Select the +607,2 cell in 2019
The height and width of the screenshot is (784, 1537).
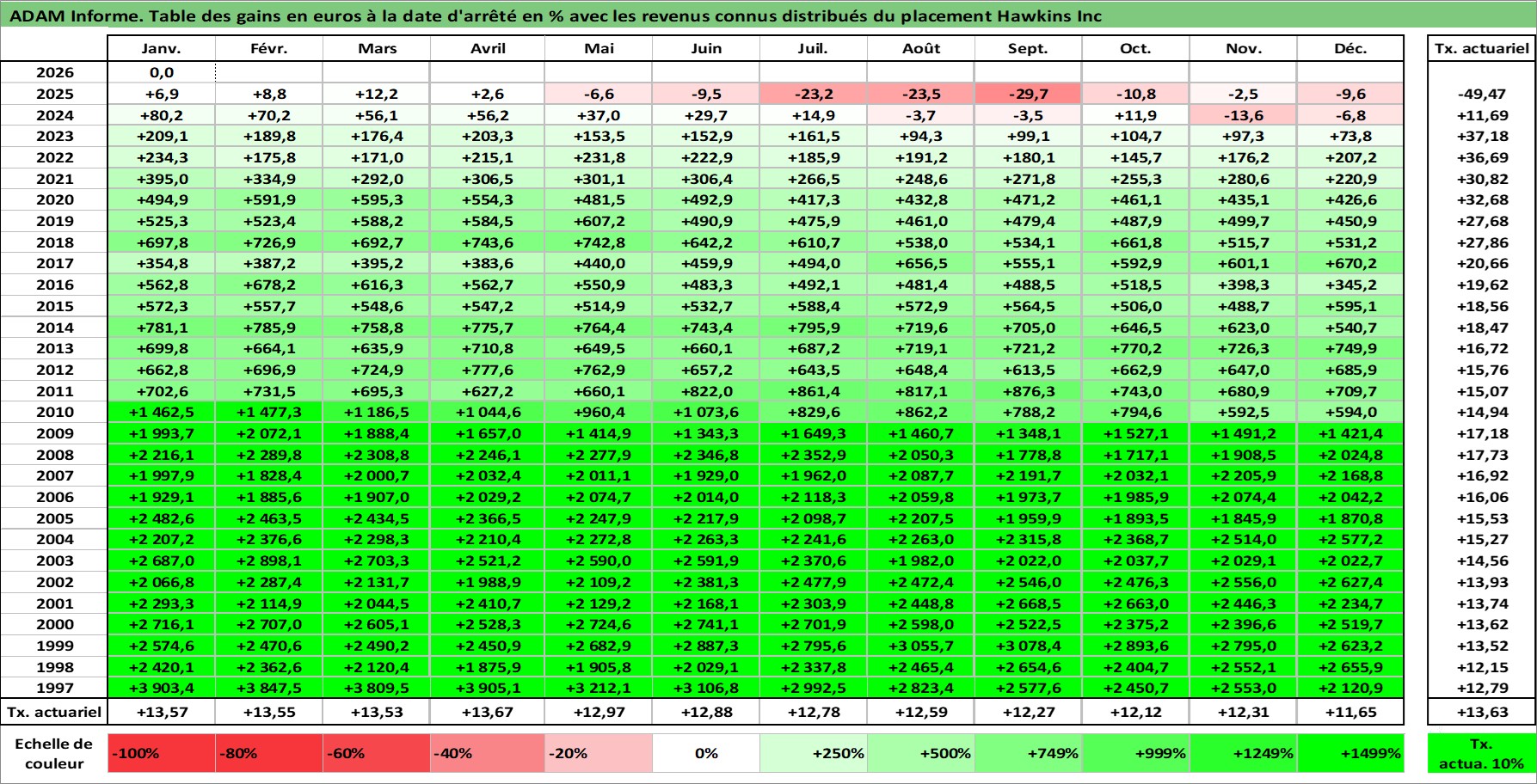click(599, 221)
